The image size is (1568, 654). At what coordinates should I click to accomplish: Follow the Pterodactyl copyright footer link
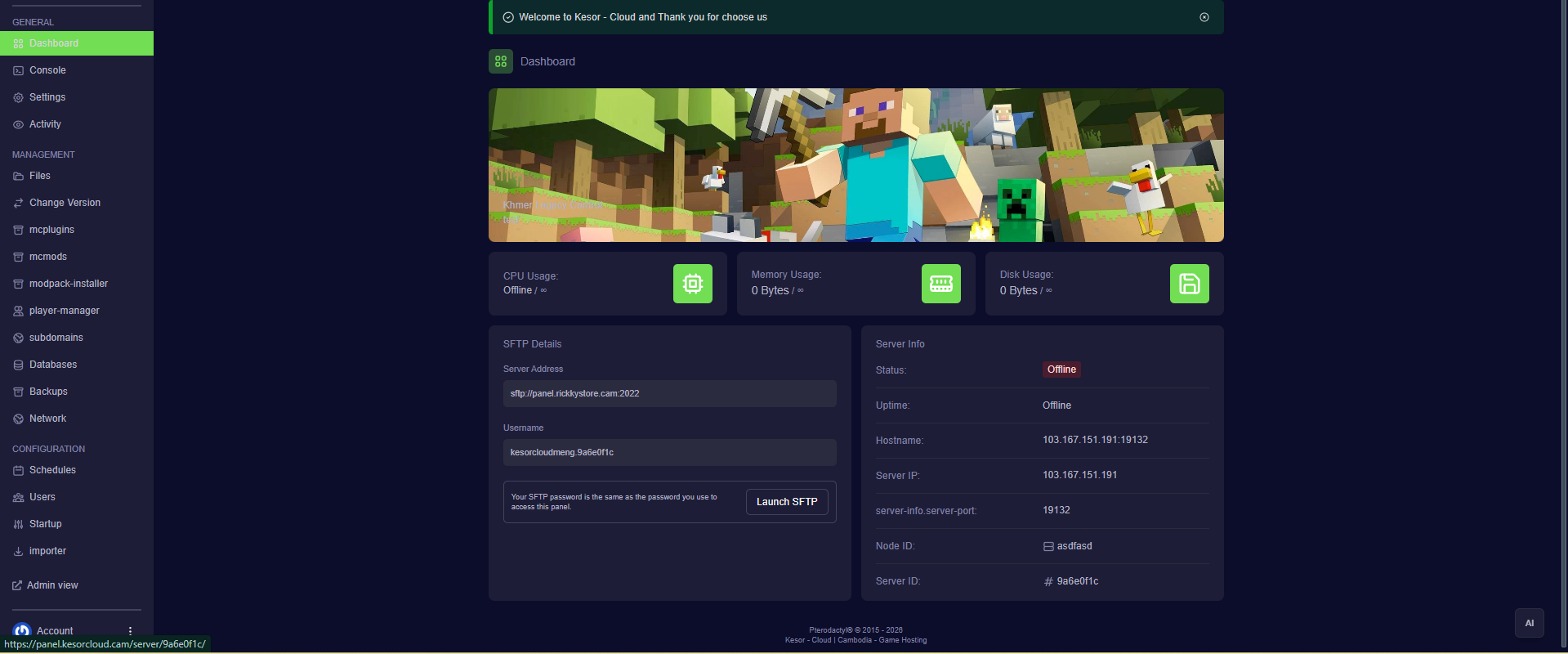click(x=855, y=630)
